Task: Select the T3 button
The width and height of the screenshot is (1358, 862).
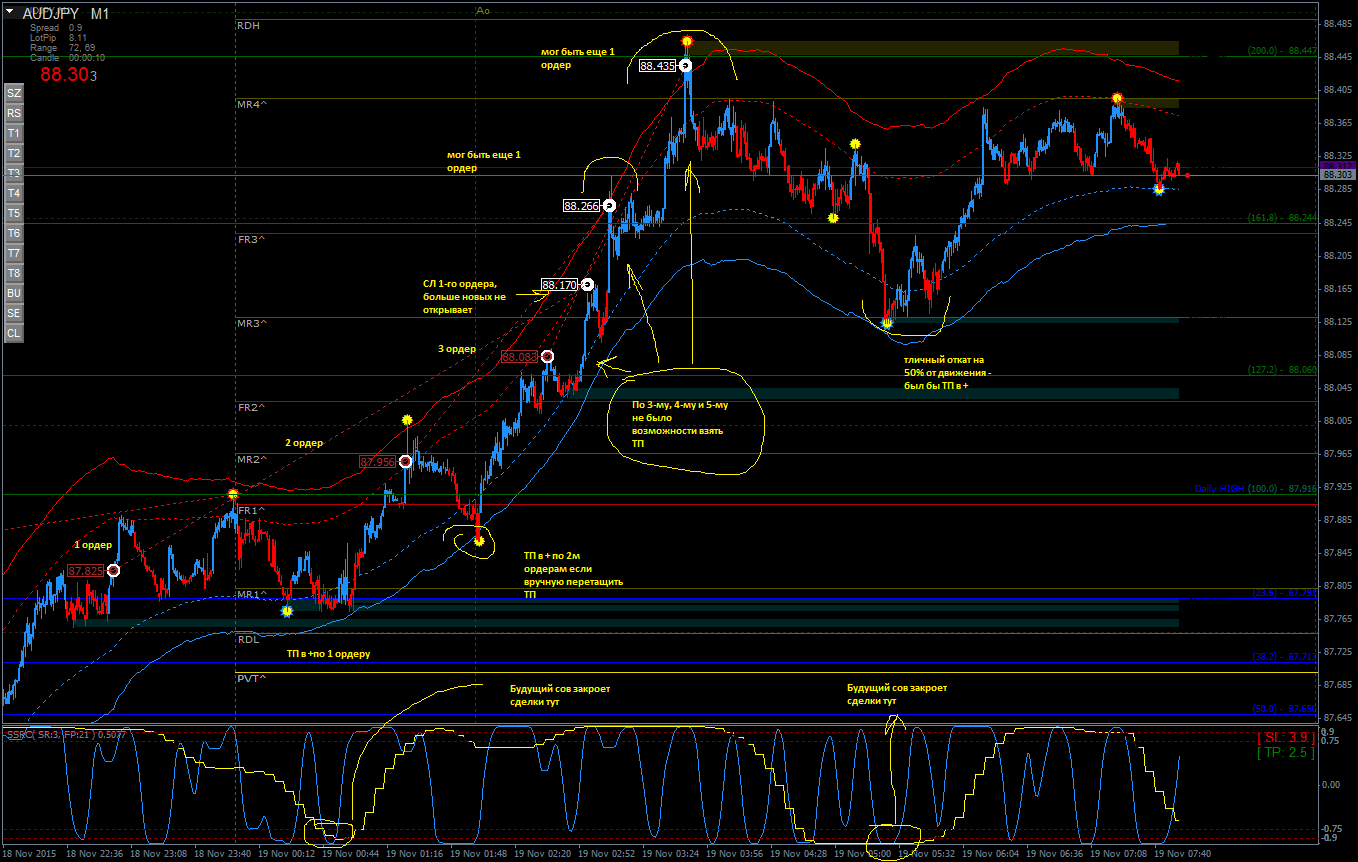Action: 14,173
